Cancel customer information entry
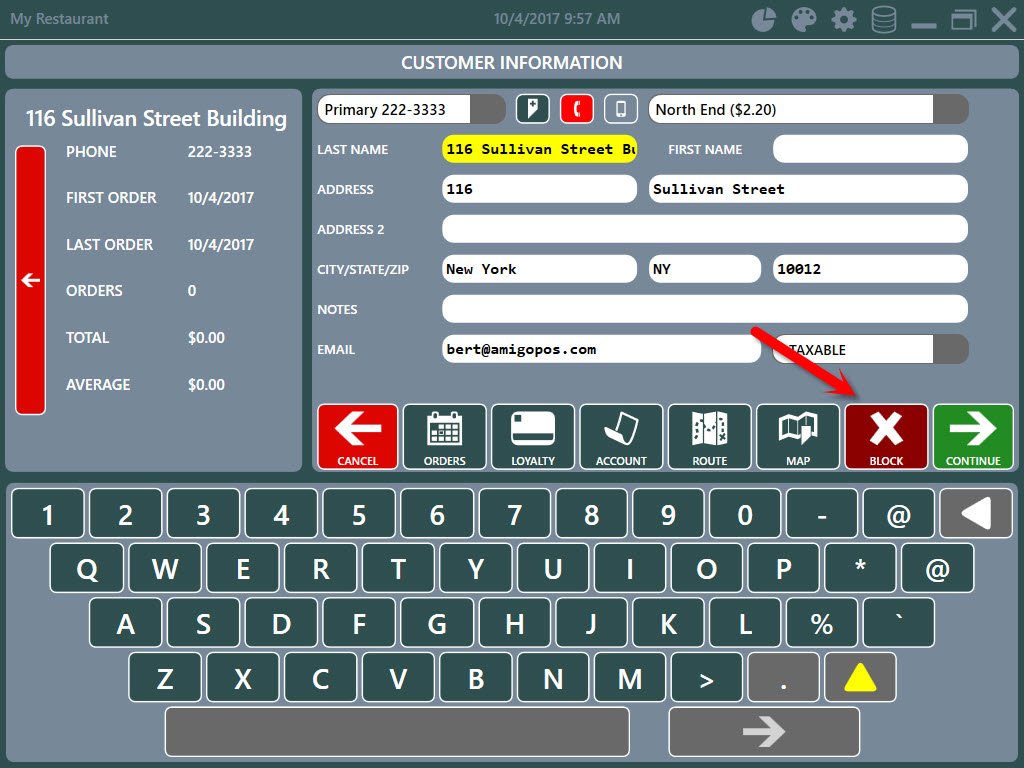Screen dimensions: 1024x768 [x=358, y=437]
